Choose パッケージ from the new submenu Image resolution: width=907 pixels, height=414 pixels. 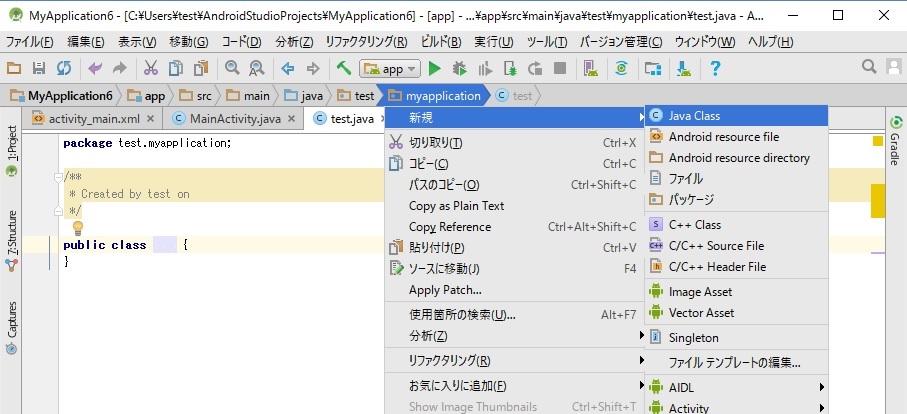pyautogui.click(x=736, y=199)
